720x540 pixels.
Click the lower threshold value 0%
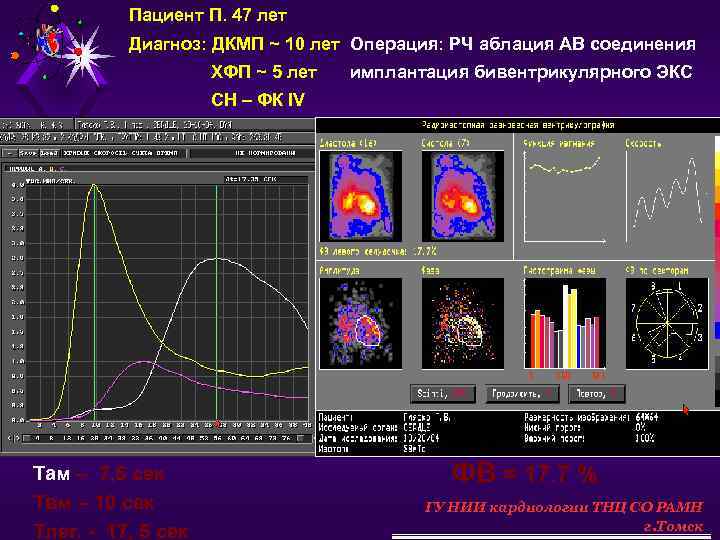pyautogui.click(x=640, y=428)
